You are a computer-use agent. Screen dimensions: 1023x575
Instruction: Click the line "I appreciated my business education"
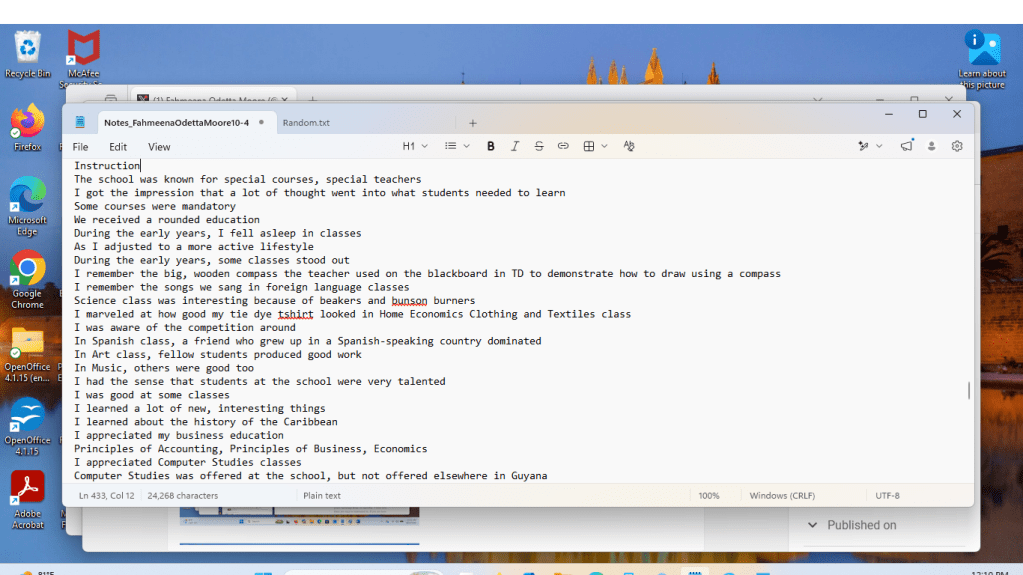pos(179,435)
